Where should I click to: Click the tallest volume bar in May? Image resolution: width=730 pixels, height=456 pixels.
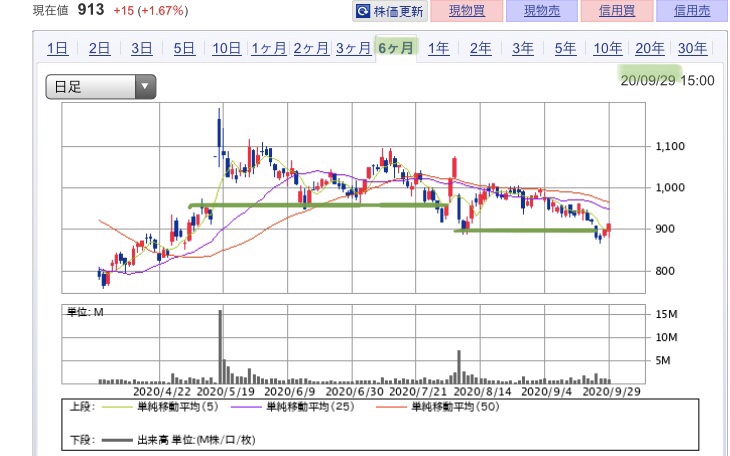(x=221, y=347)
